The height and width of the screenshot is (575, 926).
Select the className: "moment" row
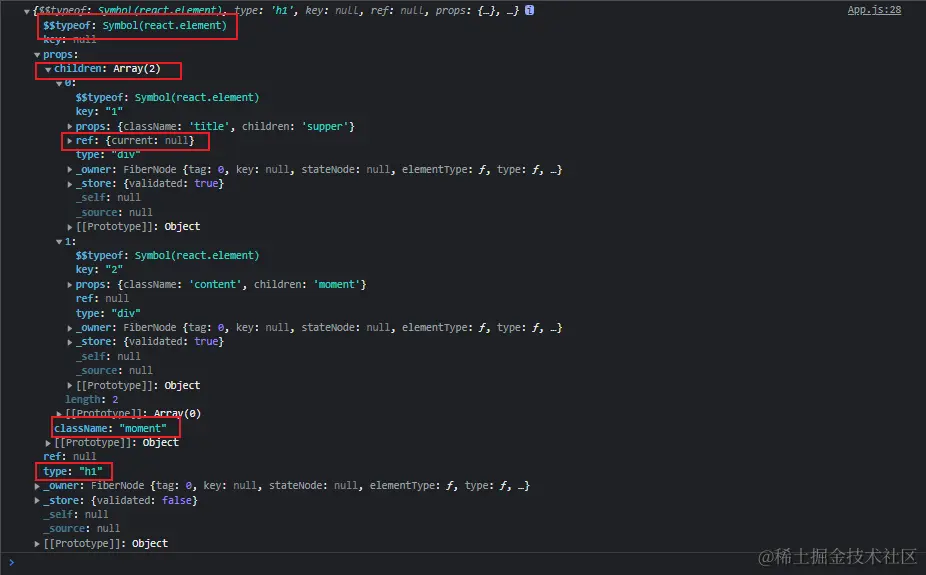[x=110, y=428]
